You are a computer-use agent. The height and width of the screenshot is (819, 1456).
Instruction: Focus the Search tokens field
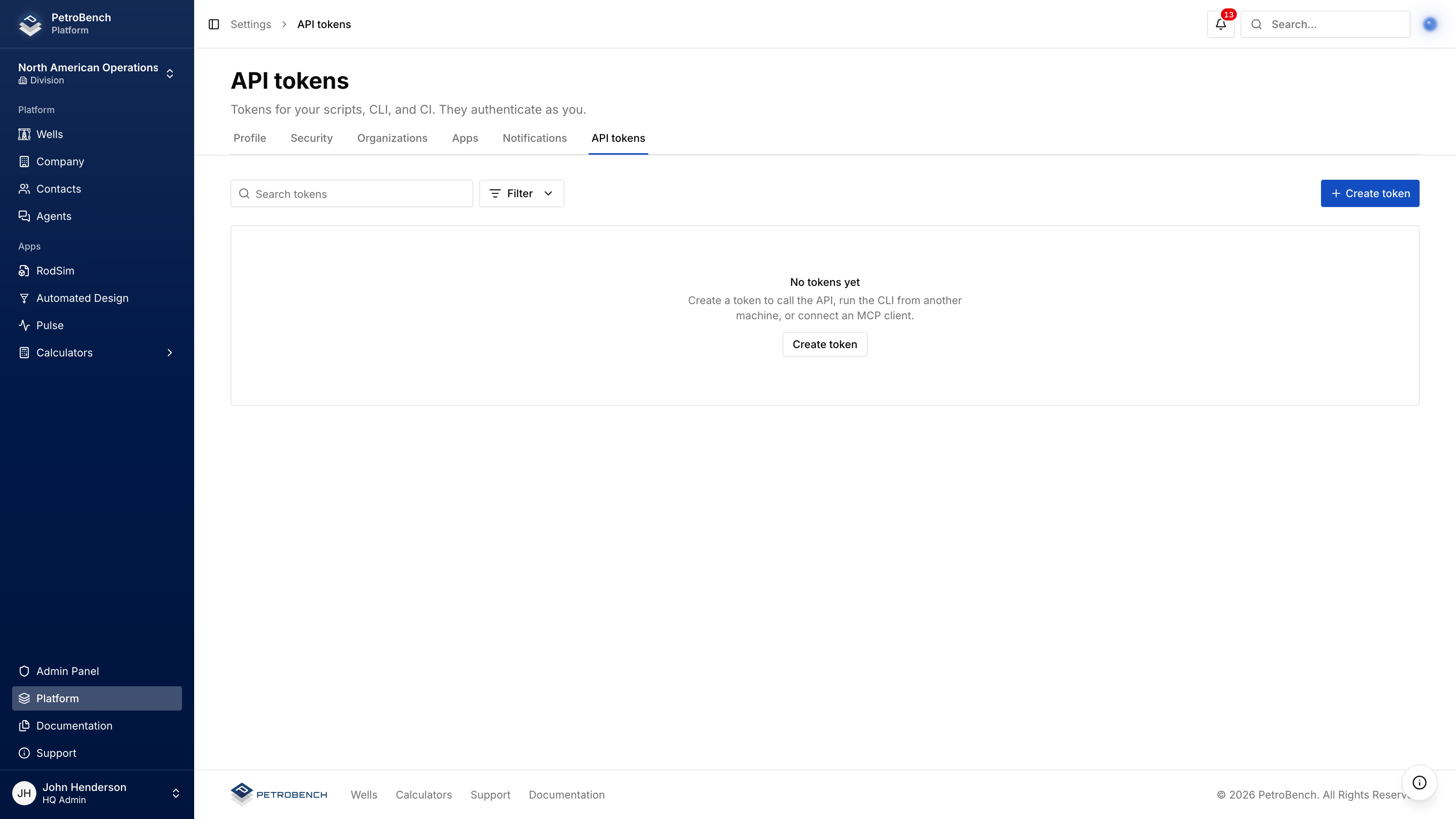point(351,194)
